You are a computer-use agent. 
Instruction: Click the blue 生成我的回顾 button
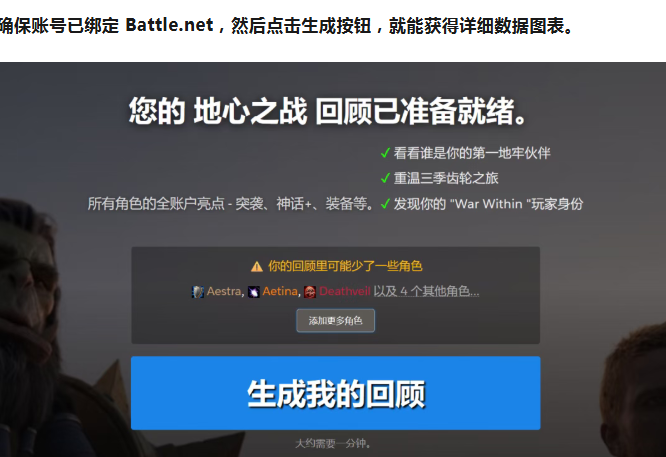coord(336,393)
